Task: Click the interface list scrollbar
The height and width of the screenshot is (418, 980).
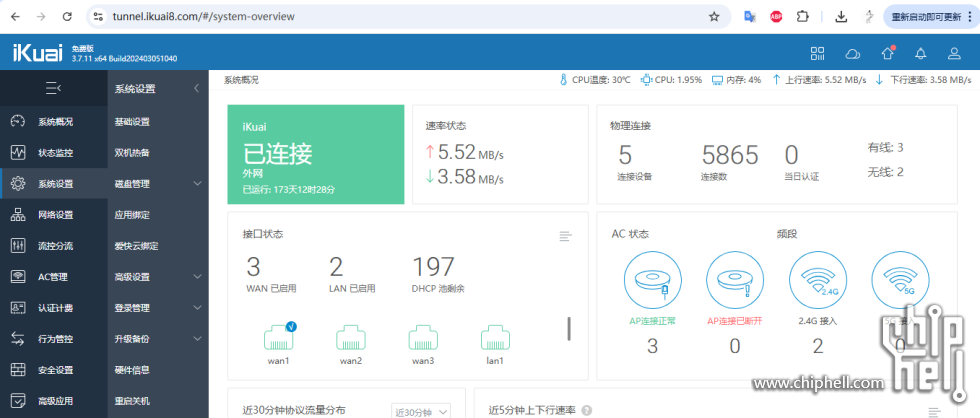Action: coord(569,329)
